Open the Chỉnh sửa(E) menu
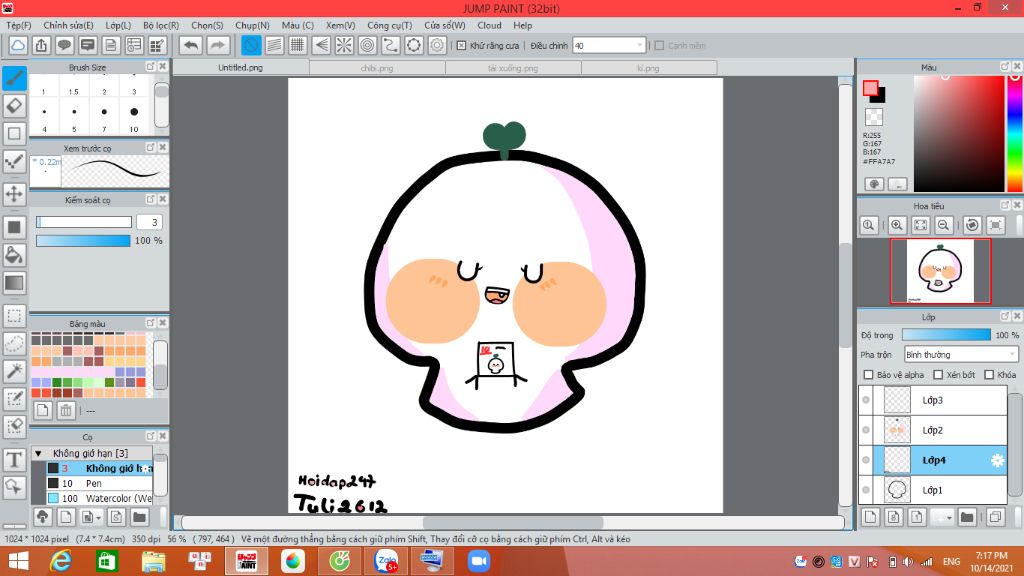This screenshot has width=1024, height=576. [x=68, y=25]
